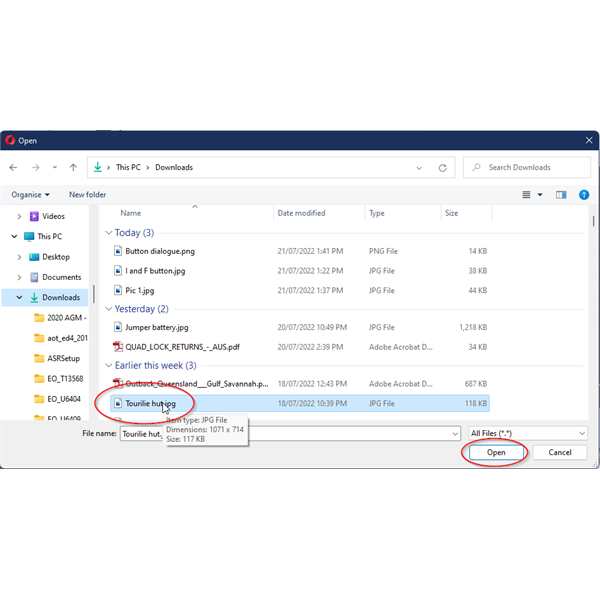Click the forward navigation arrow
Image resolution: width=600 pixels, height=600 pixels.
(36, 168)
